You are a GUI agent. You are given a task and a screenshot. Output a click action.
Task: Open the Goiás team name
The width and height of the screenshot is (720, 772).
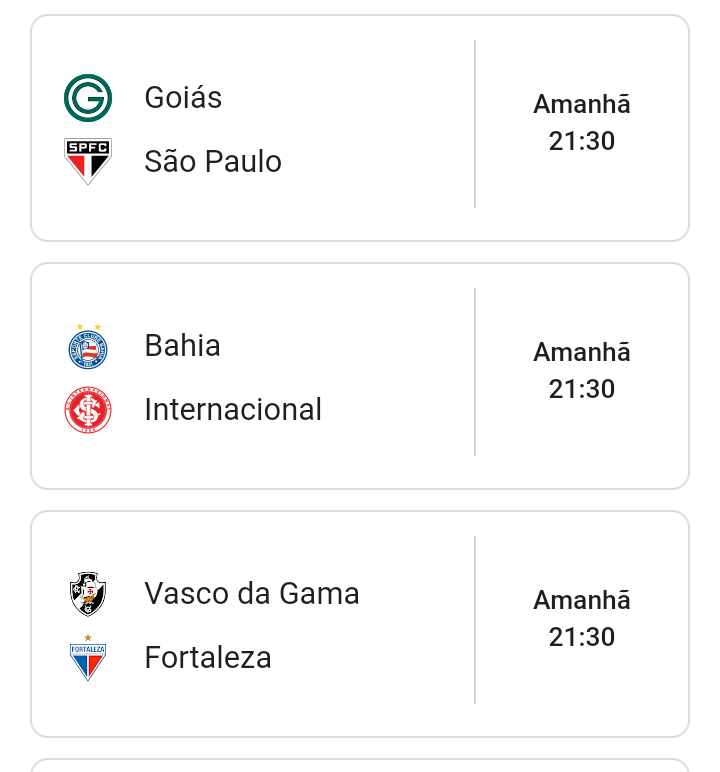click(x=183, y=98)
